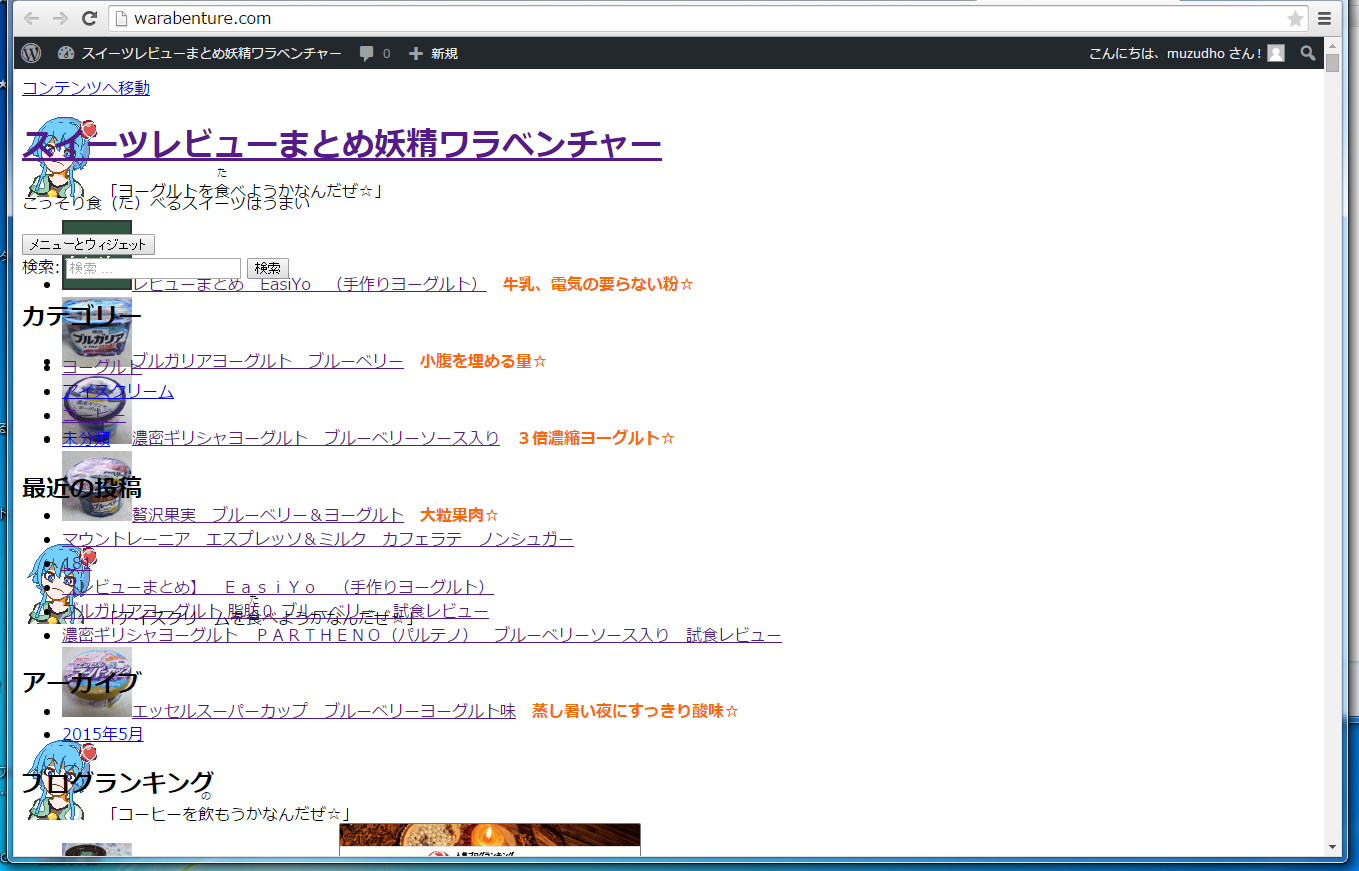The image size is (1359, 871).
Task: Go back with the browser back arrow
Action: click(x=31, y=18)
